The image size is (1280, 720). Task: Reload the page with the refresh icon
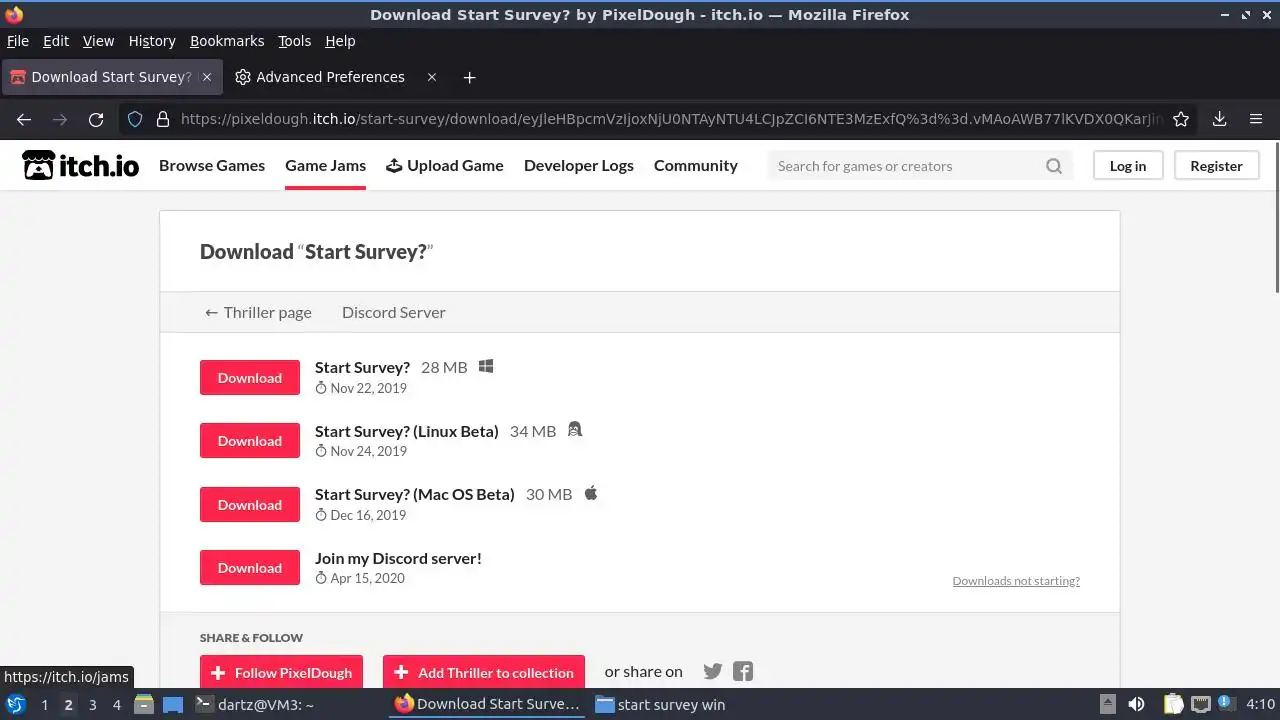coord(96,119)
